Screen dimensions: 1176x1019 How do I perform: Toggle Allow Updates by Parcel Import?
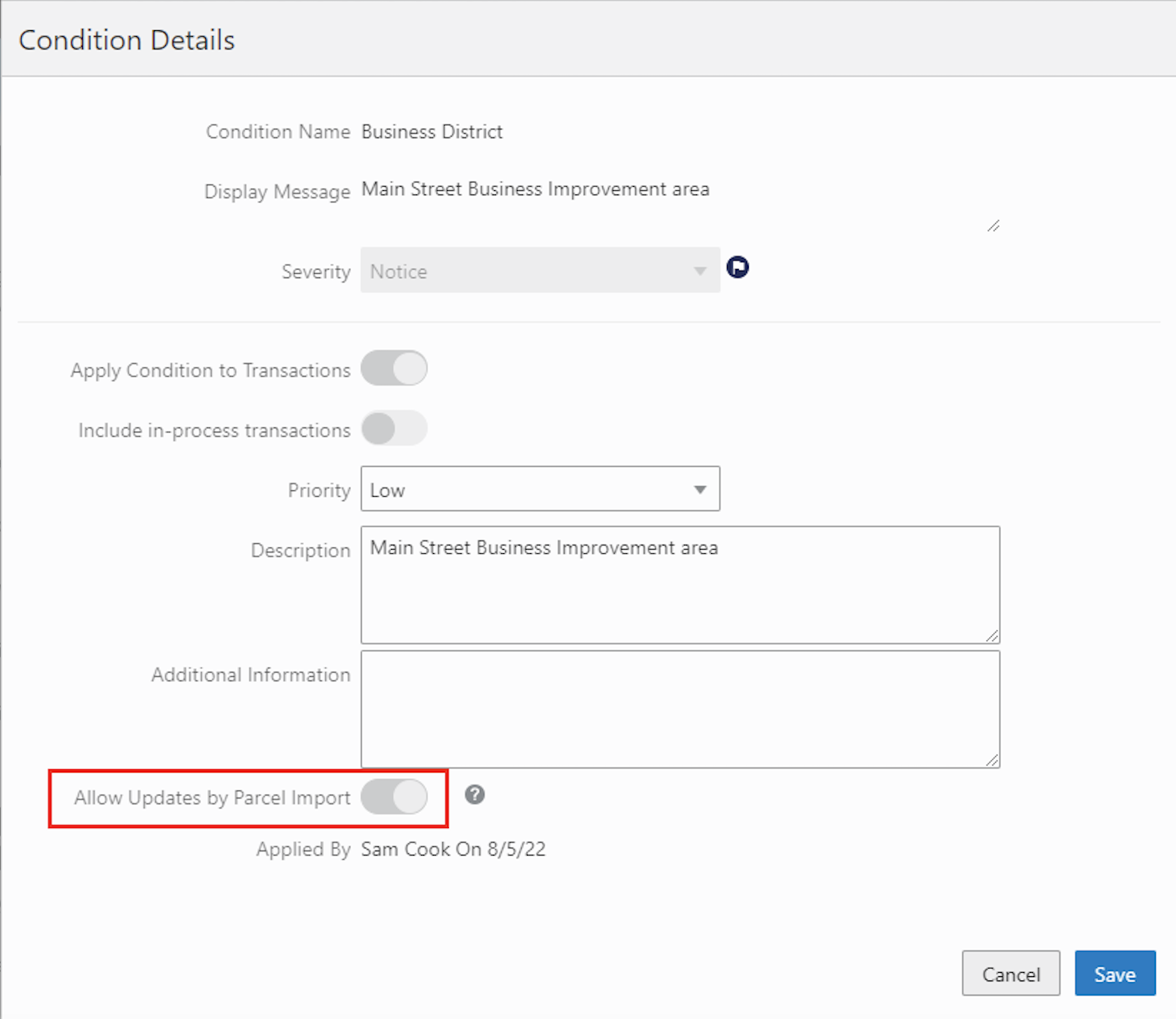(395, 797)
